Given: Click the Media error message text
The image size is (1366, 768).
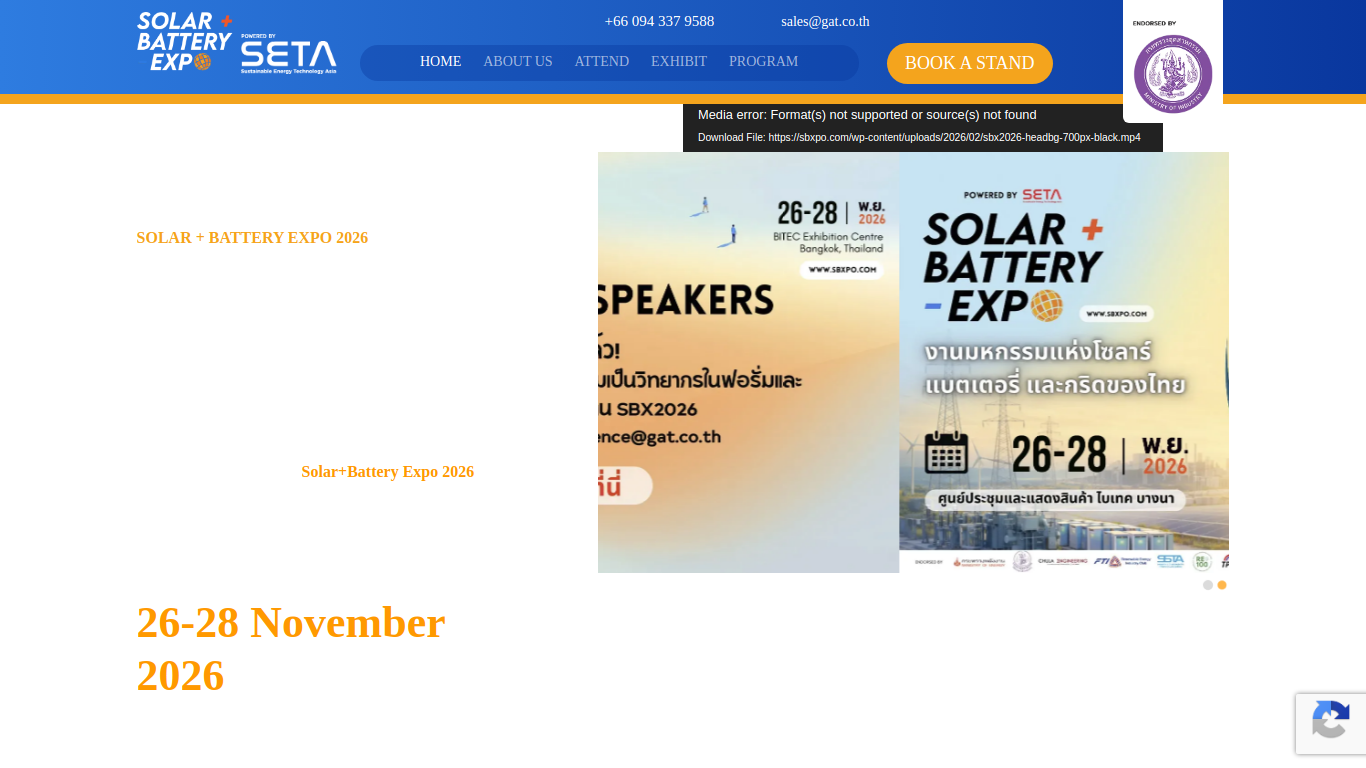Looking at the screenshot, I should tap(867, 115).
